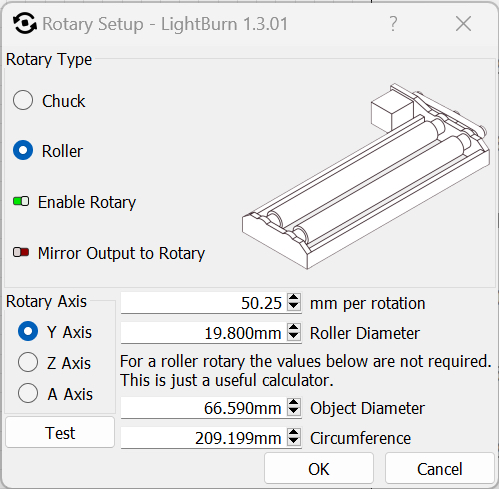The height and width of the screenshot is (489, 499).
Task: Choose Z Axis as rotary axis
Action: click(x=28, y=362)
